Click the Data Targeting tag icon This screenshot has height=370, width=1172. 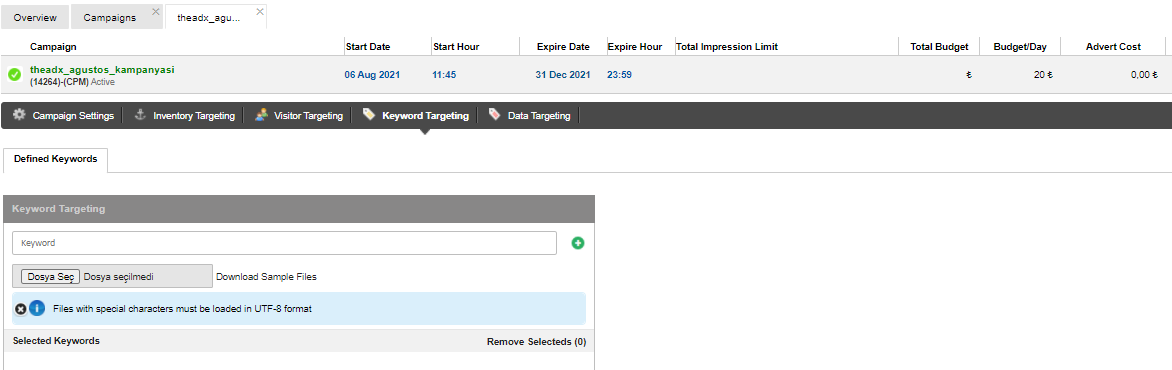pos(494,115)
